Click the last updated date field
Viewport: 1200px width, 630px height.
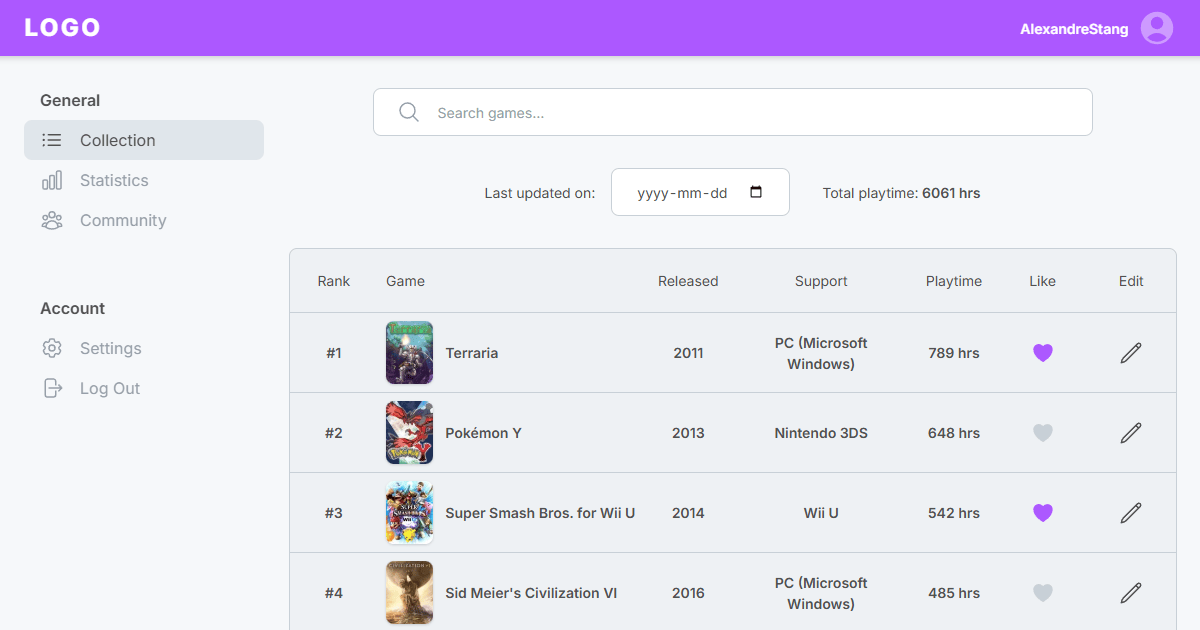point(700,192)
